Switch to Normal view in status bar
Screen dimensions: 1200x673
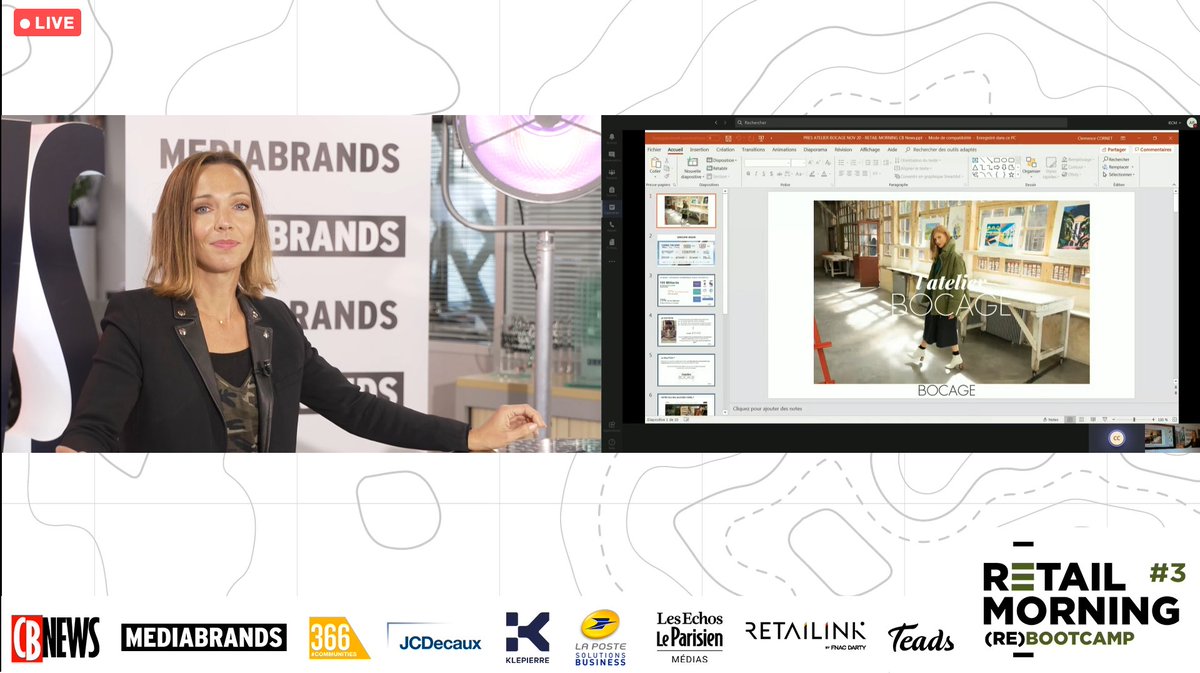pos(1069,419)
